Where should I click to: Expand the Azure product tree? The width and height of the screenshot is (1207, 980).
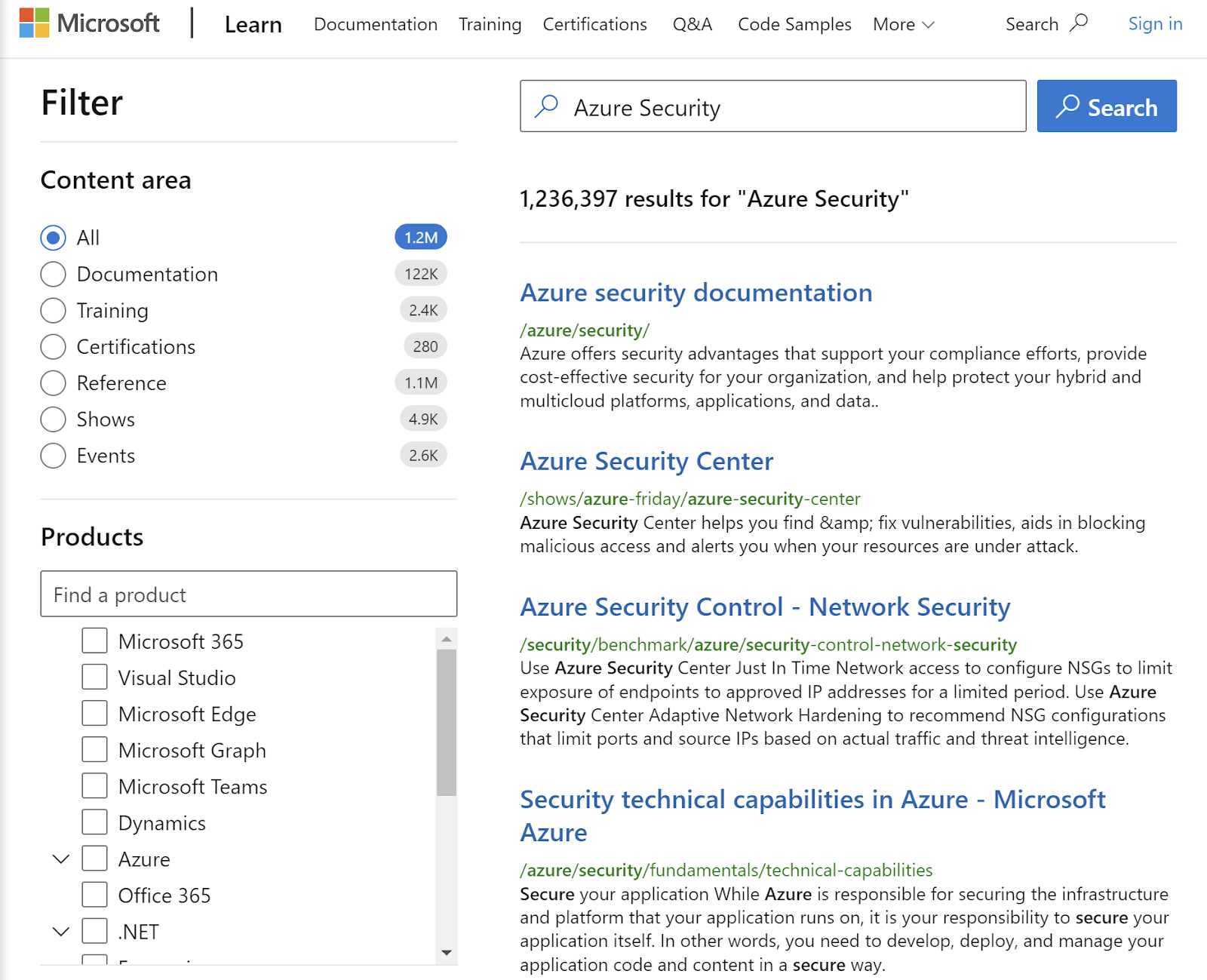(61, 859)
